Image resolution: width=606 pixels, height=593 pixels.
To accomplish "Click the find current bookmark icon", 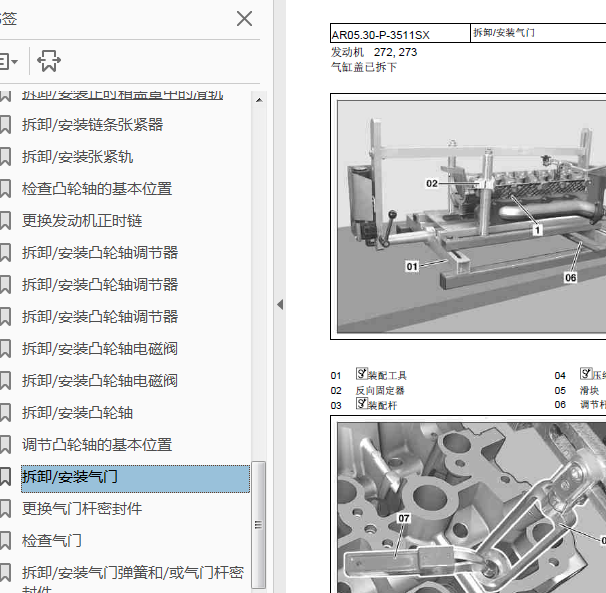I will click(x=49, y=61).
